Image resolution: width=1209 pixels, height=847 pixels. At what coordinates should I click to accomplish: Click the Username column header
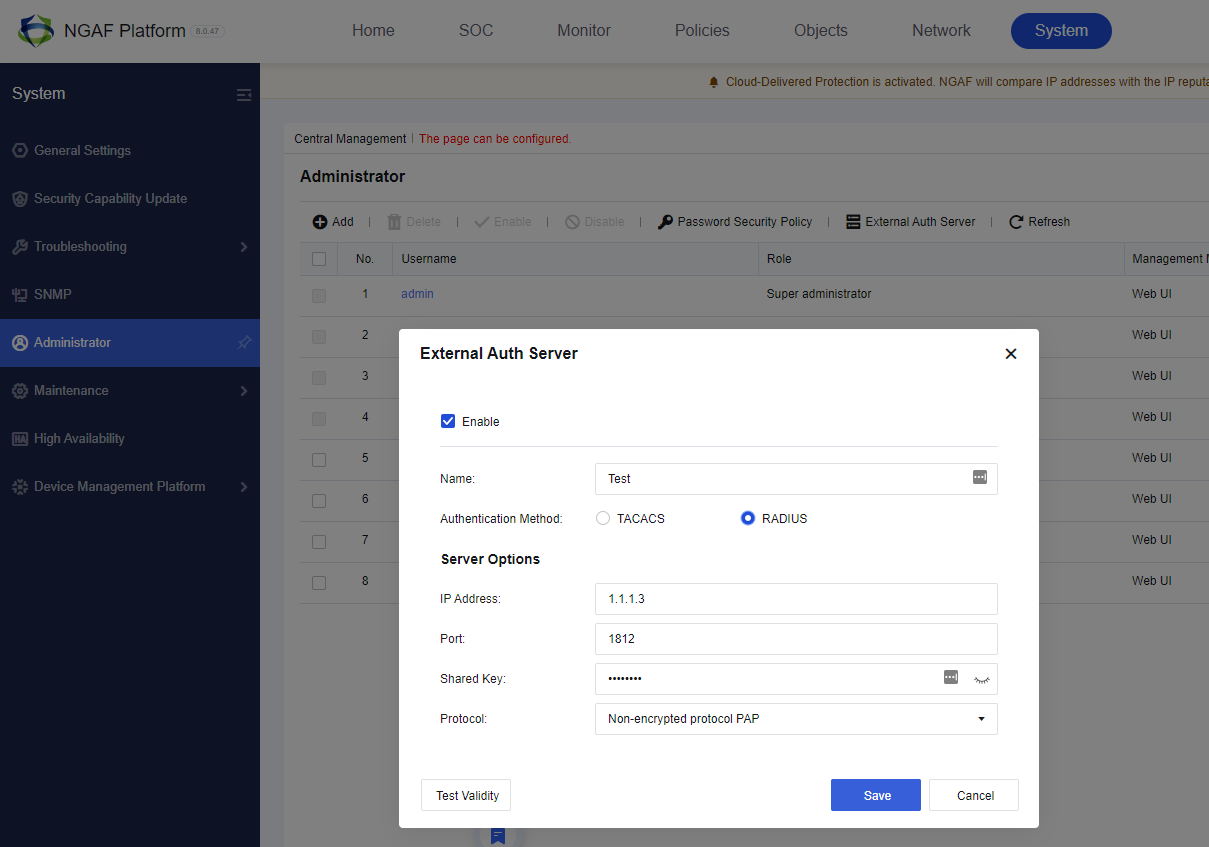575,259
